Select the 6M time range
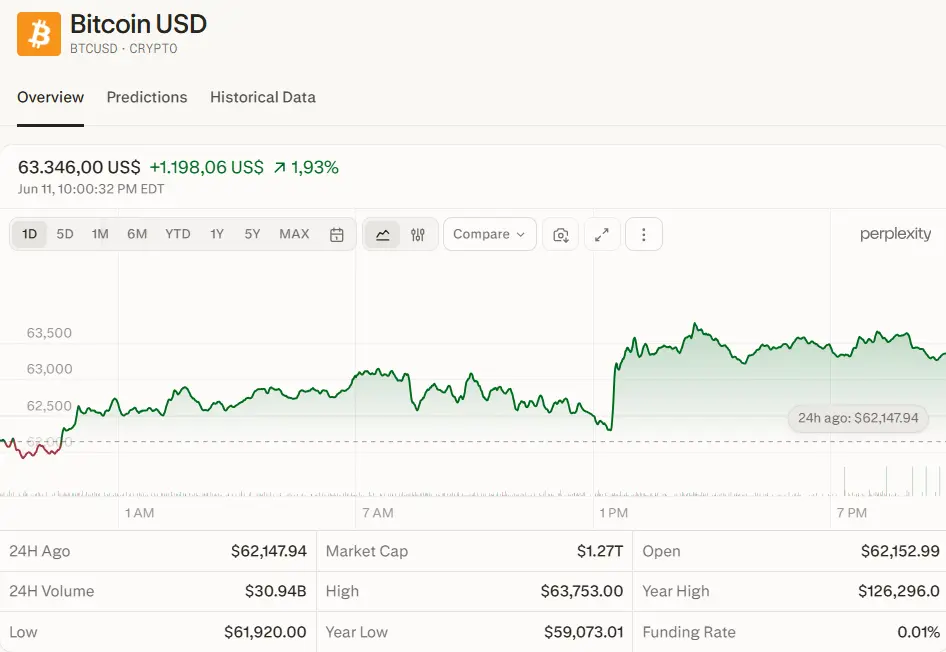This screenshot has height=652, width=946. [x=137, y=234]
